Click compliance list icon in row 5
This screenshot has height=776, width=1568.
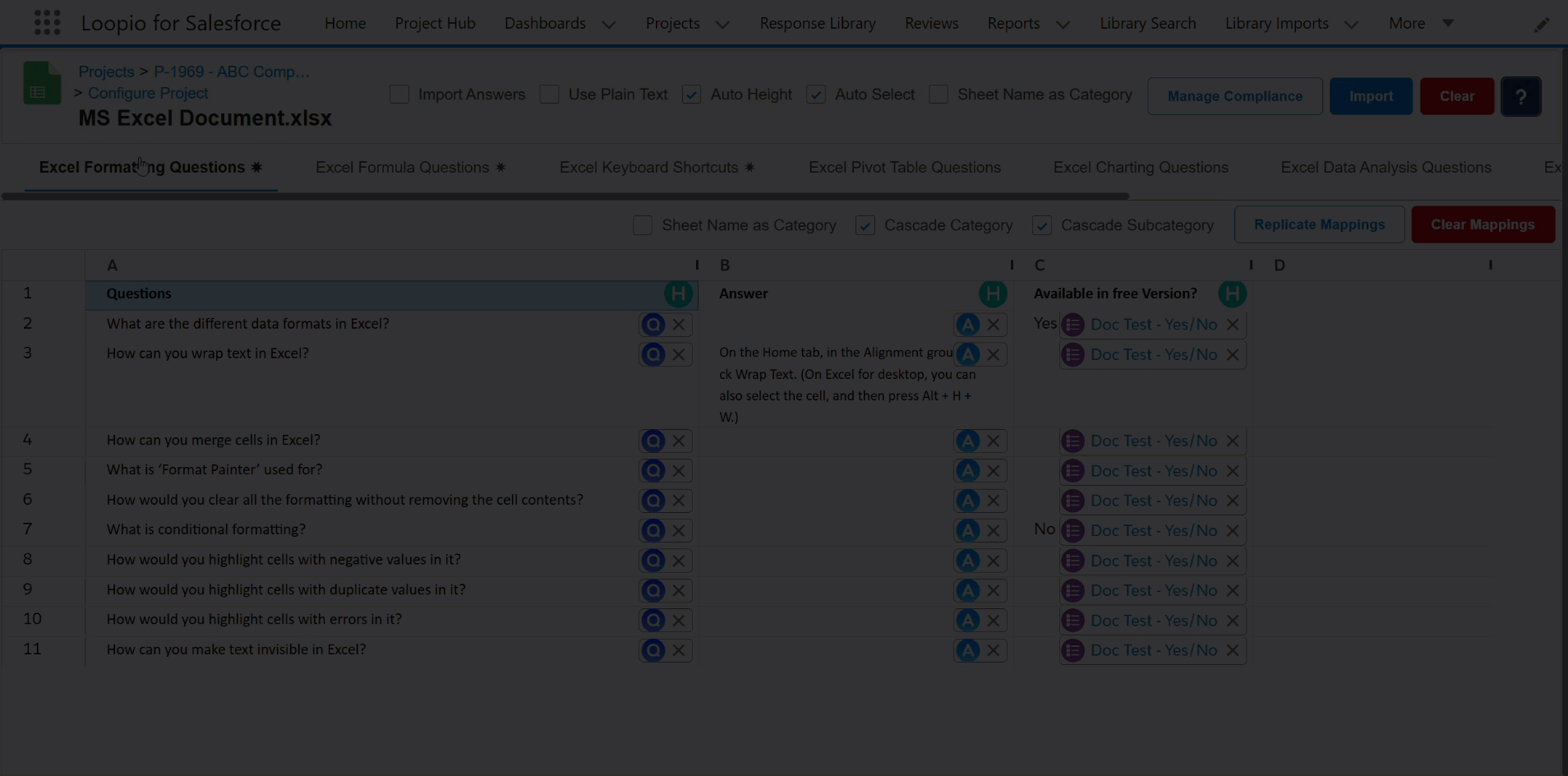pyautogui.click(x=1072, y=471)
